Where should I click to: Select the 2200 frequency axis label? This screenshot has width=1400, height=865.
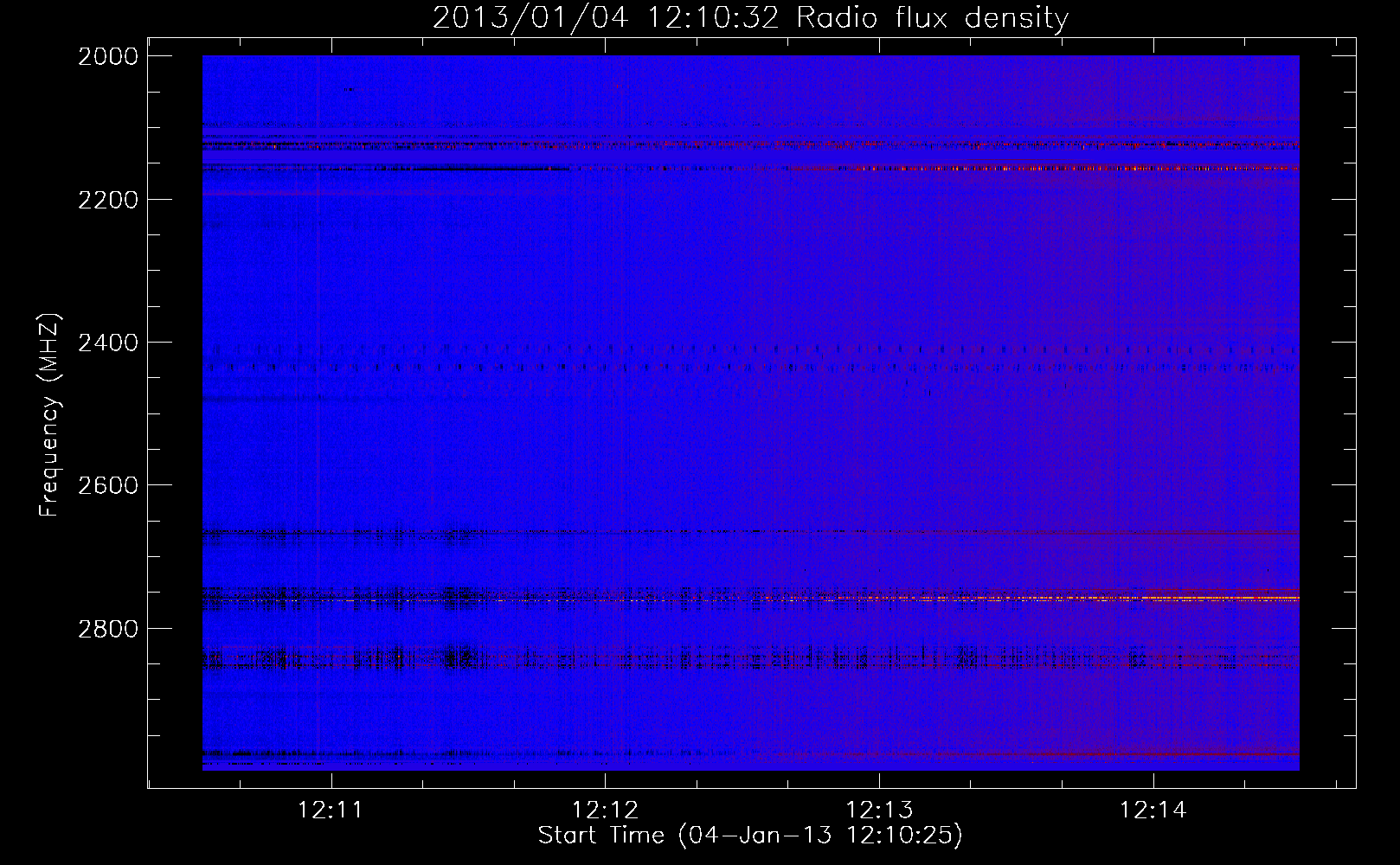coord(108,200)
